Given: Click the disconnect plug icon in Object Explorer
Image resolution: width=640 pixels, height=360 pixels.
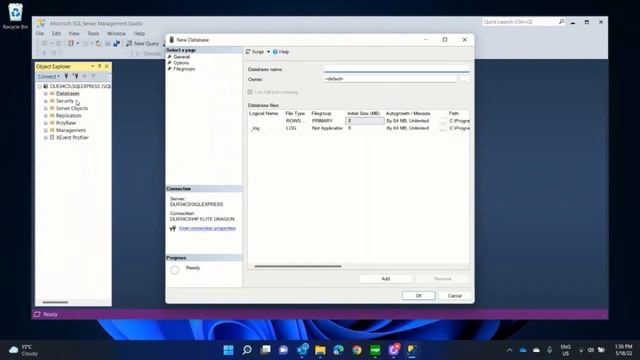Looking at the screenshot, I should point(76,76).
